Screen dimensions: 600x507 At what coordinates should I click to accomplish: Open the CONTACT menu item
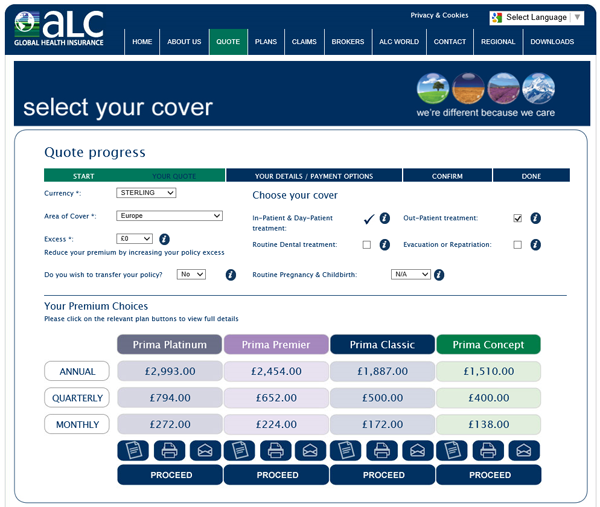[450, 42]
